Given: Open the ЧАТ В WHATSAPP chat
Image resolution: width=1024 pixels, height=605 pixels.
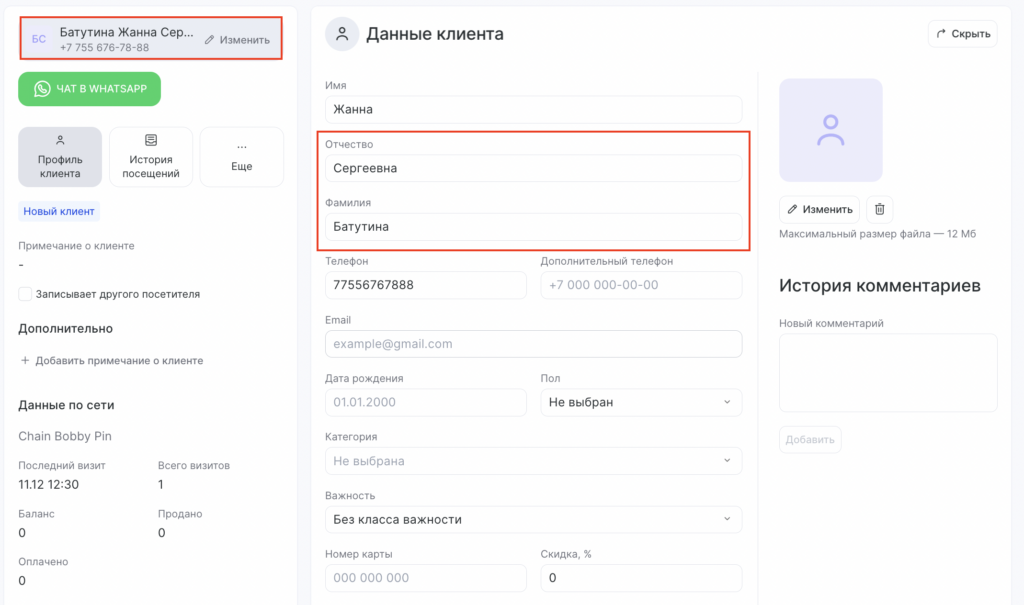Looking at the screenshot, I should click(89, 89).
